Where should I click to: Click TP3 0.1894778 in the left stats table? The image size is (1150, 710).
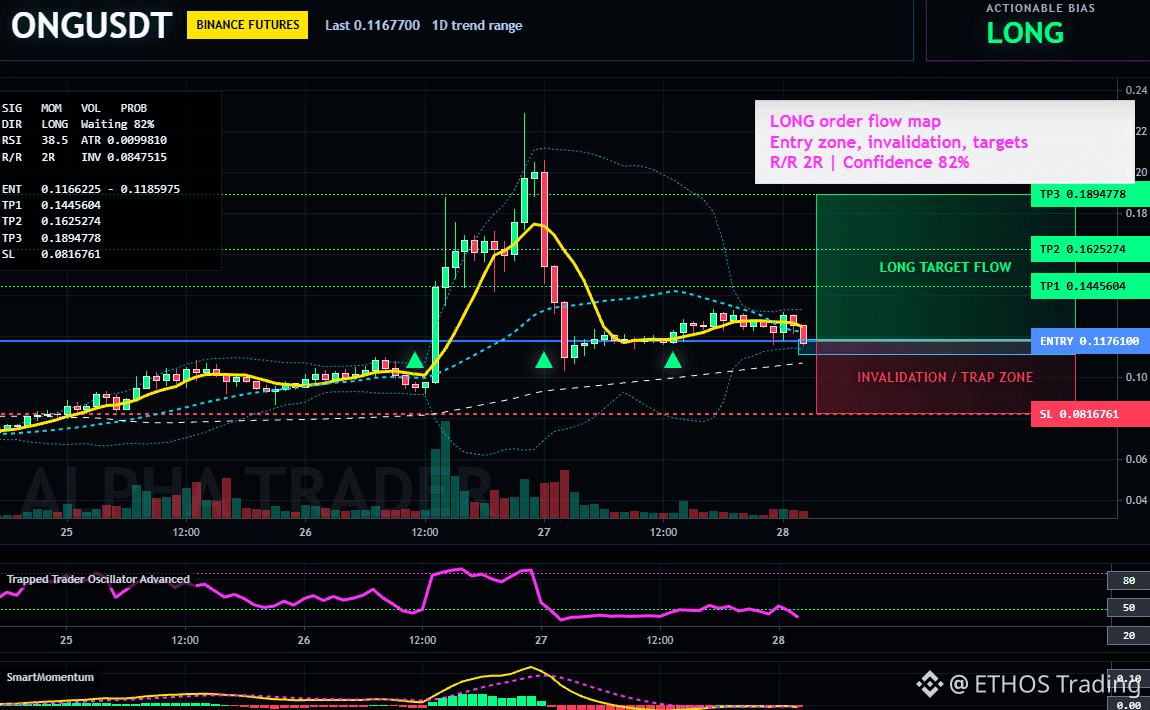pos(51,238)
